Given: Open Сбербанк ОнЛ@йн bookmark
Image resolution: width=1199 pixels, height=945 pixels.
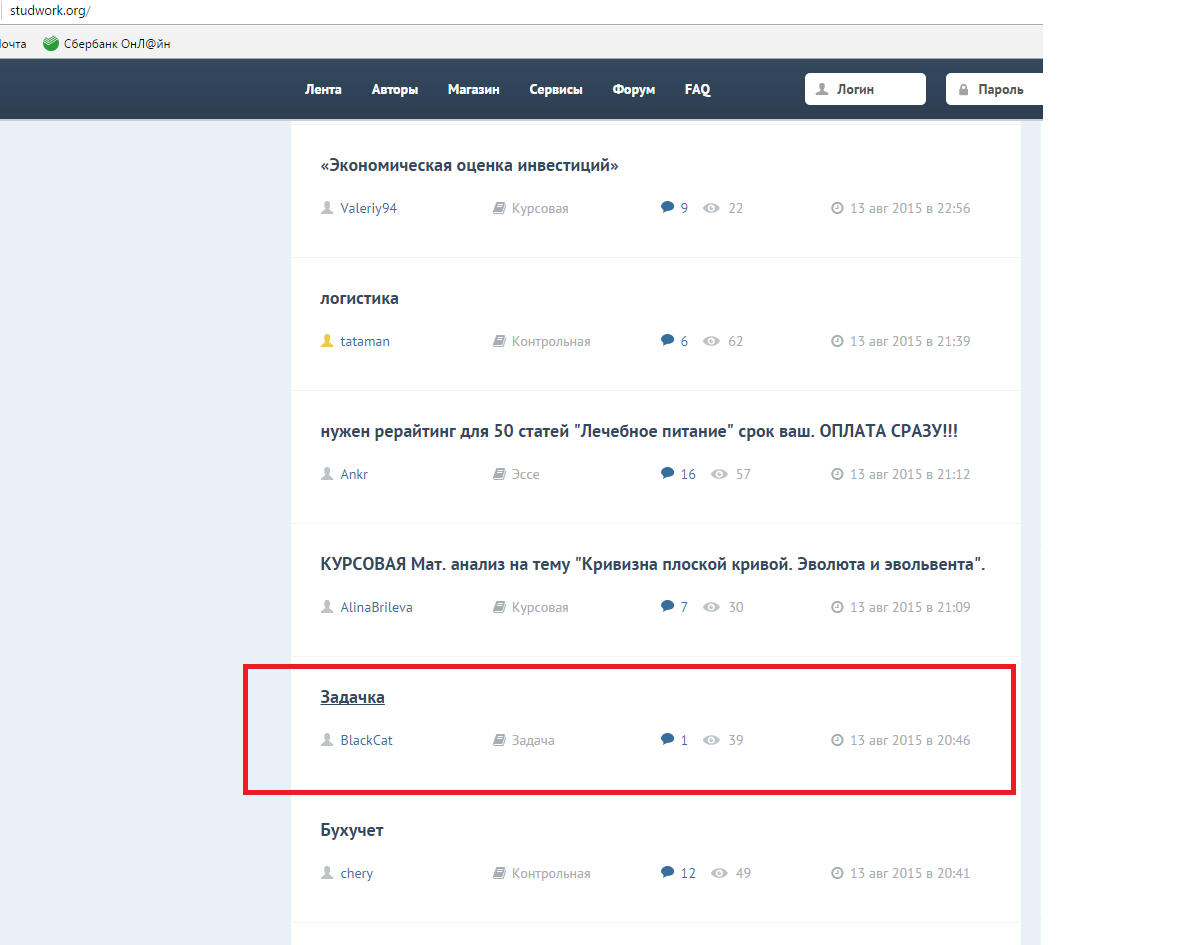Looking at the screenshot, I should pos(107,44).
